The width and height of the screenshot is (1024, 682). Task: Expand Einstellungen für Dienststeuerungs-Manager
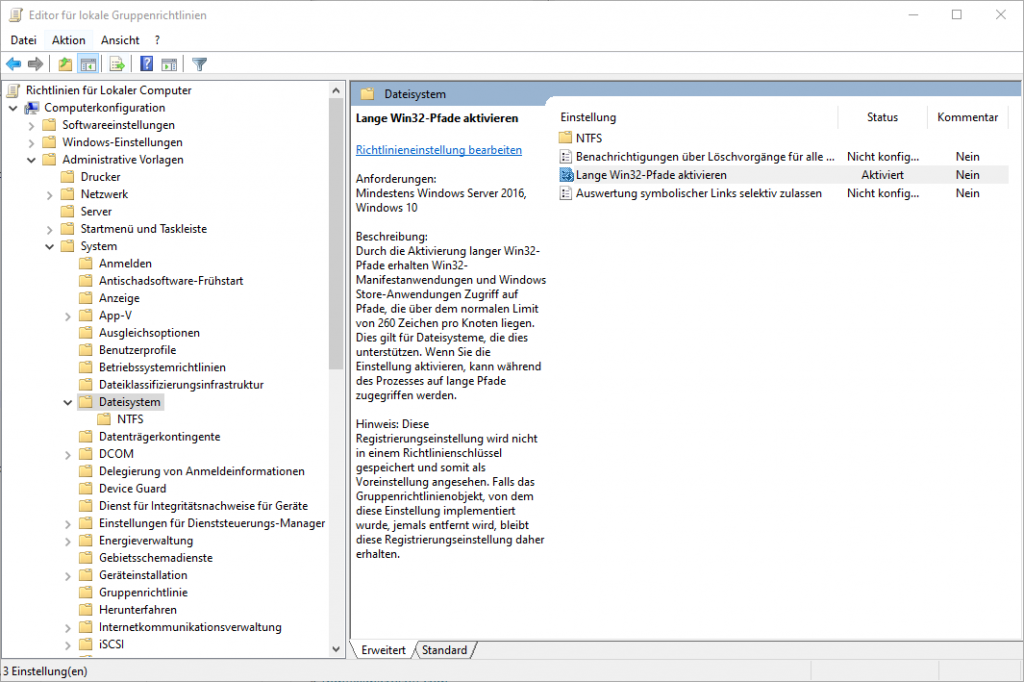click(x=68, y=524)
